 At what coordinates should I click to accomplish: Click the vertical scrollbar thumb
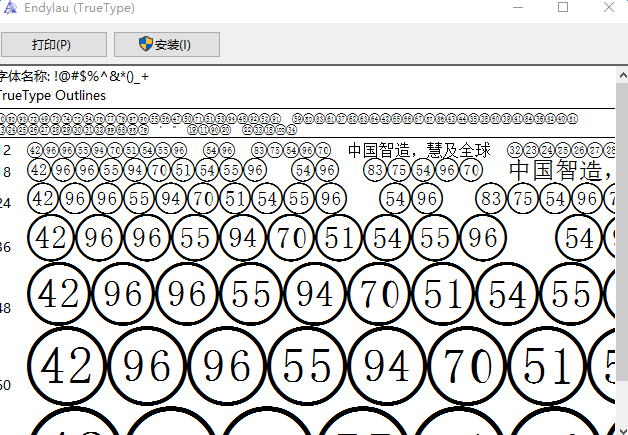click(622, 232)
